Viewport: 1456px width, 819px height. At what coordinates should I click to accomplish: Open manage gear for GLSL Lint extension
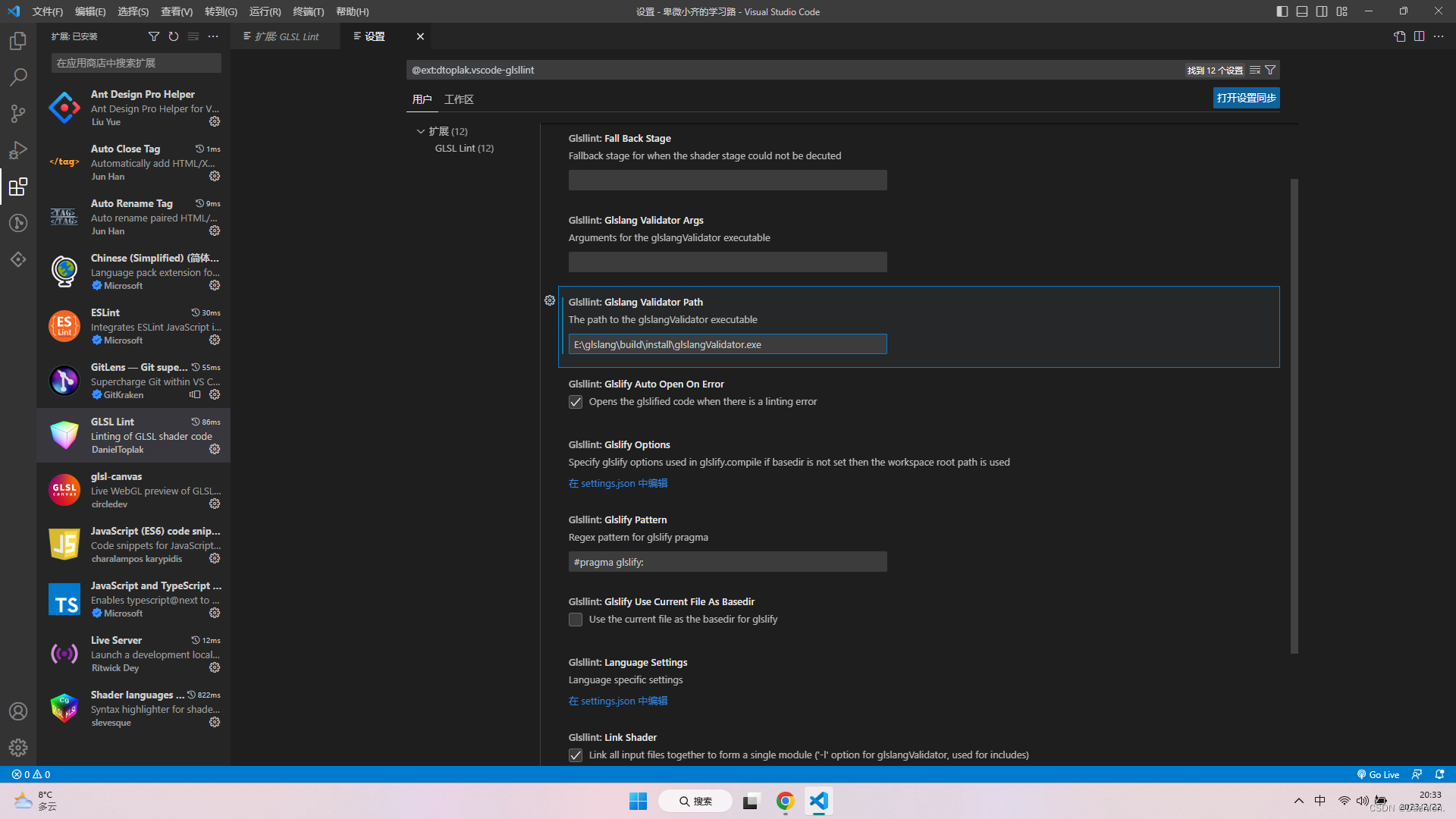point(215,449)
